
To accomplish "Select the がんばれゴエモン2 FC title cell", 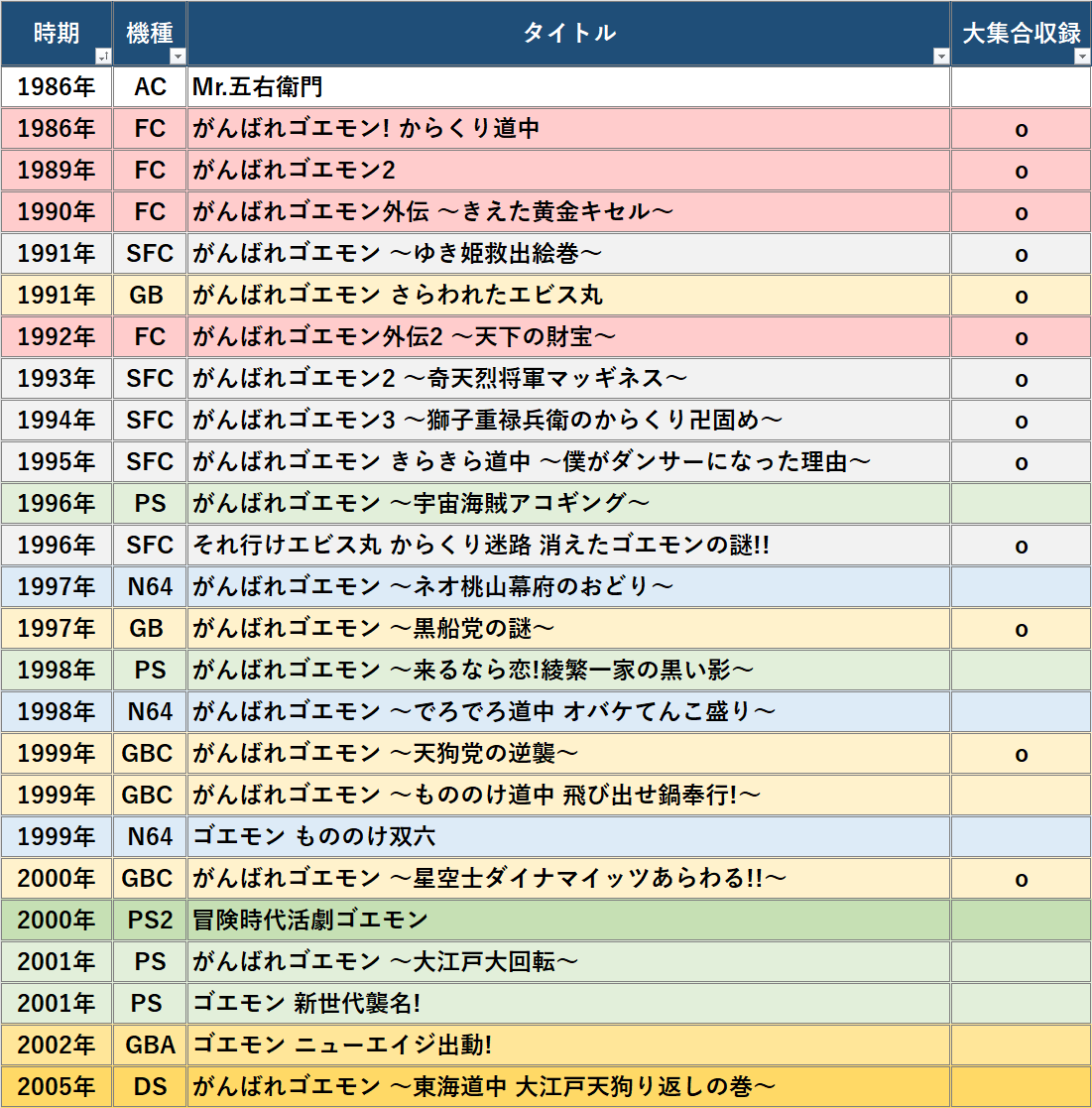I will pos(568,171).
